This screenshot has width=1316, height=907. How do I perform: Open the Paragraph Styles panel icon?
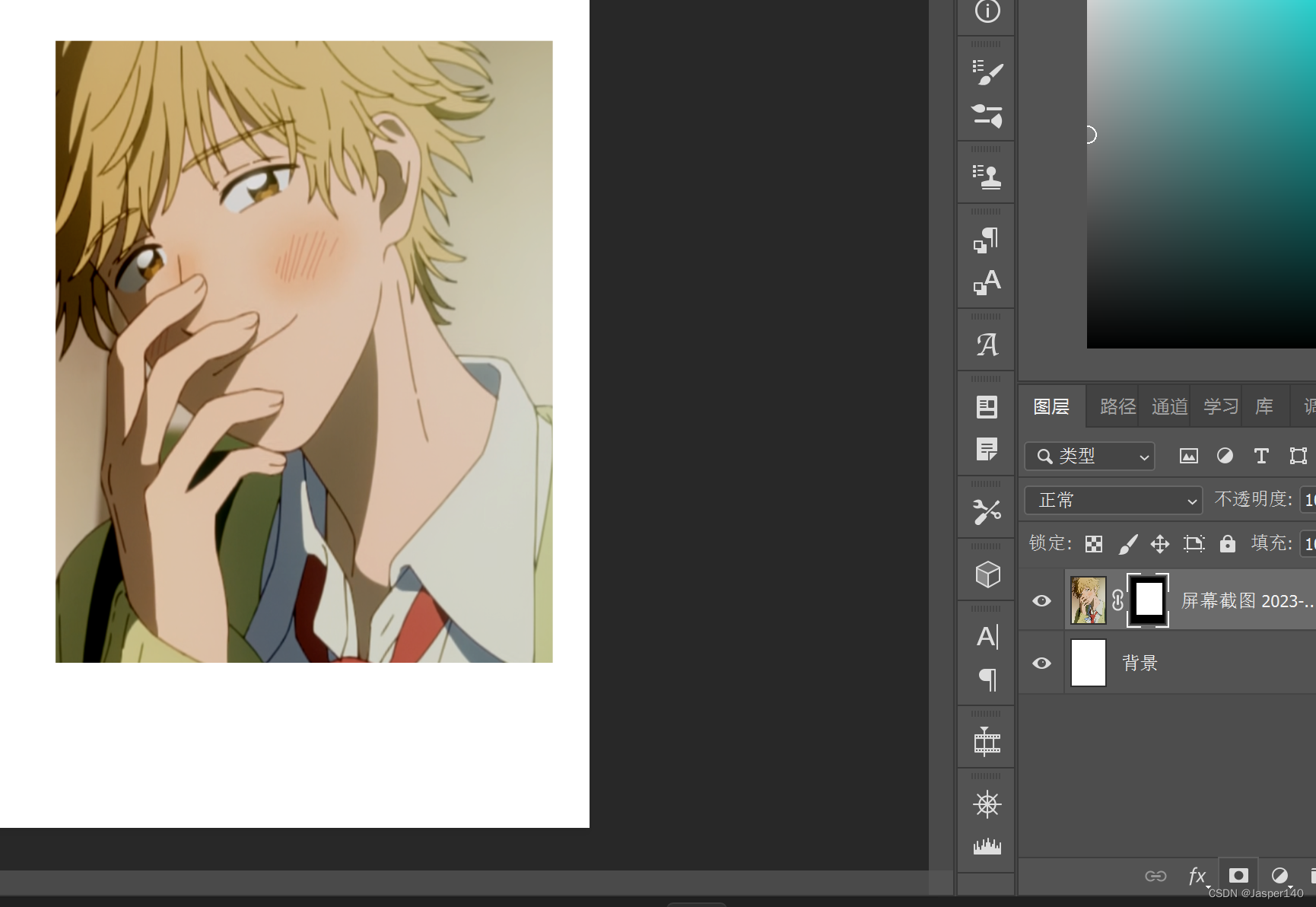click(987, 240)
